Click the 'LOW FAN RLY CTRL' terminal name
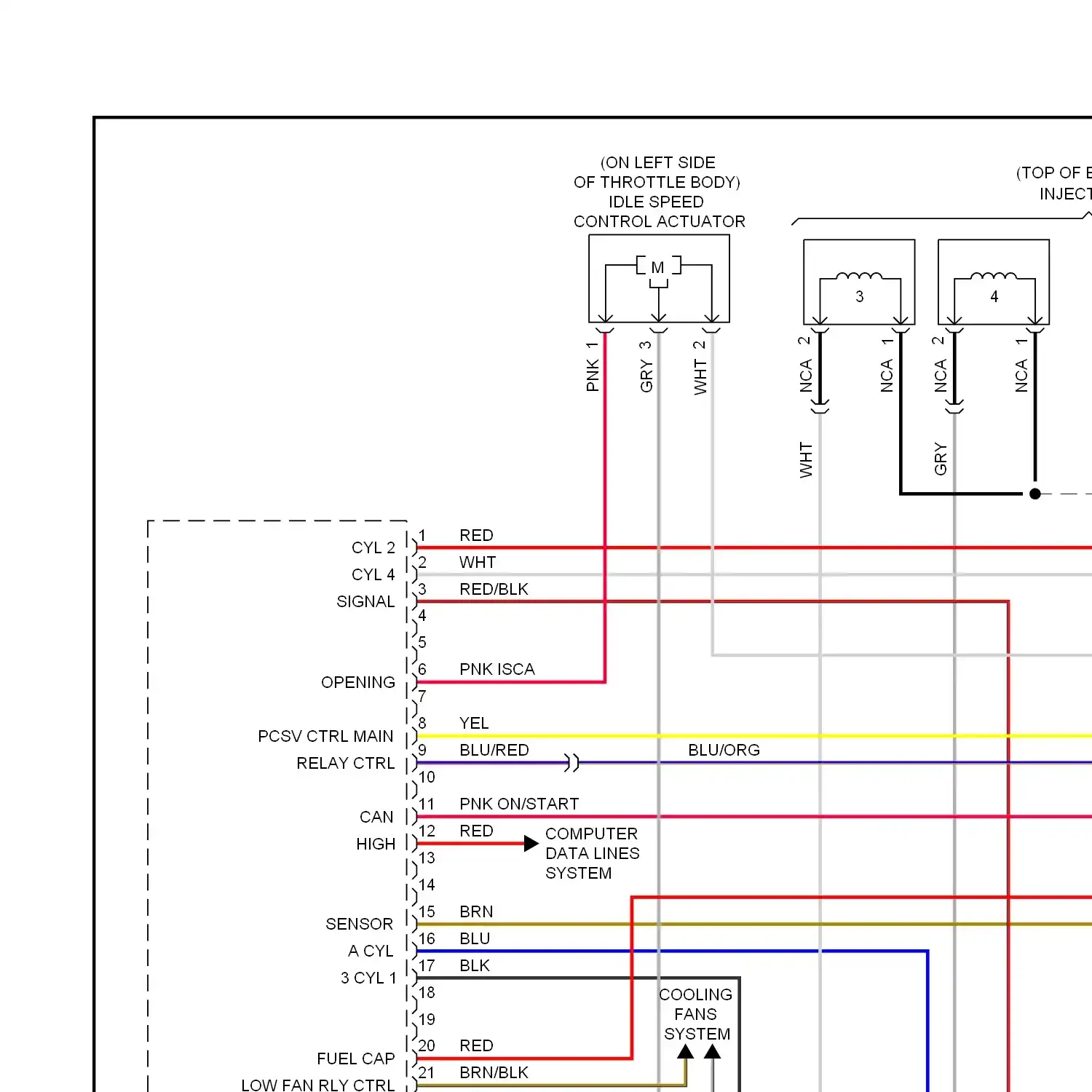Screen dimensions: 1092x1092 coord(317,1085)
